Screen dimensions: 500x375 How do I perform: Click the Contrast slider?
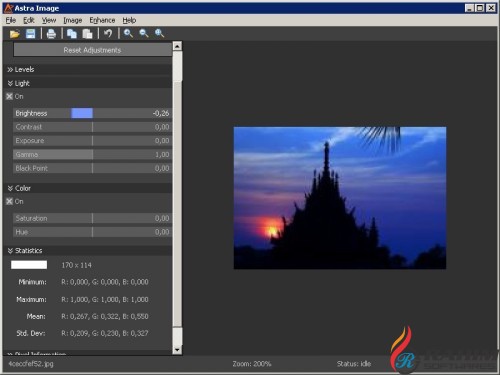92,127
